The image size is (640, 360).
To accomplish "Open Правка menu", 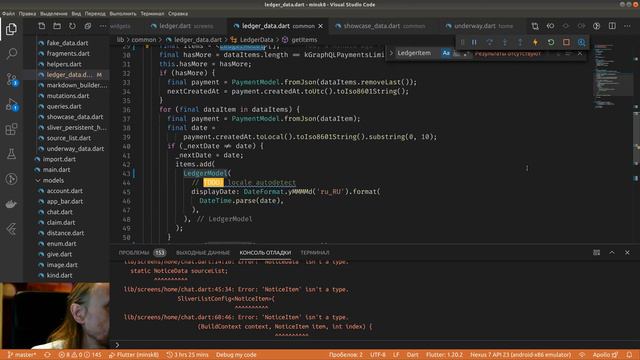I will tap(27, 13).
